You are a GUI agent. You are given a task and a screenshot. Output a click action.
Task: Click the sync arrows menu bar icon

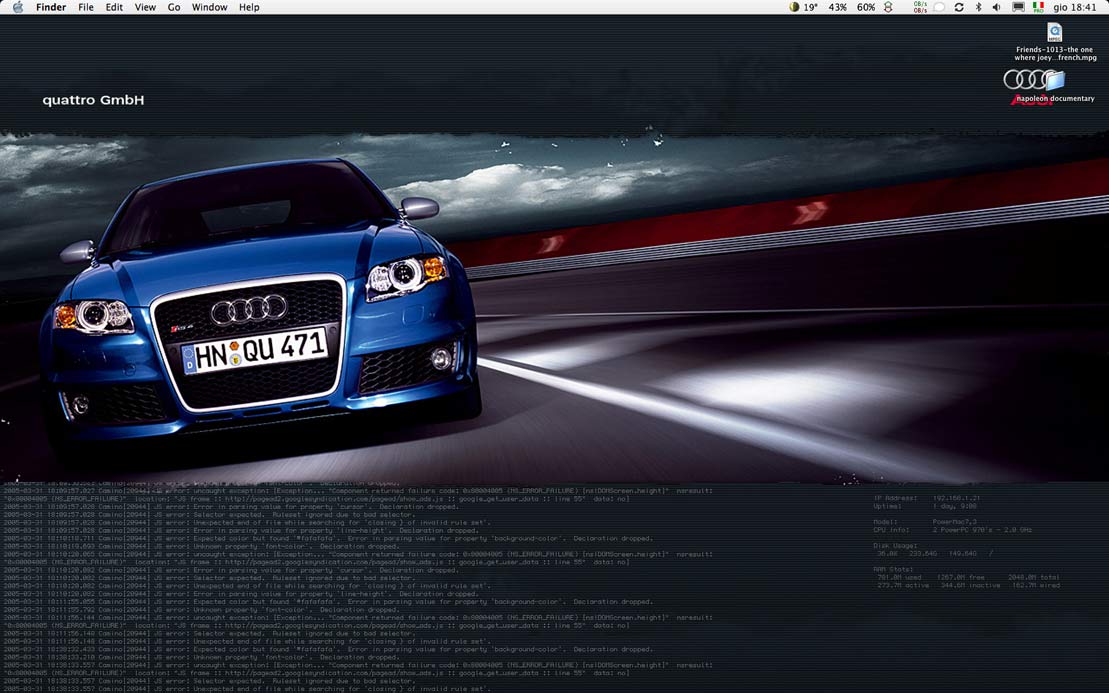click(959, 7)
